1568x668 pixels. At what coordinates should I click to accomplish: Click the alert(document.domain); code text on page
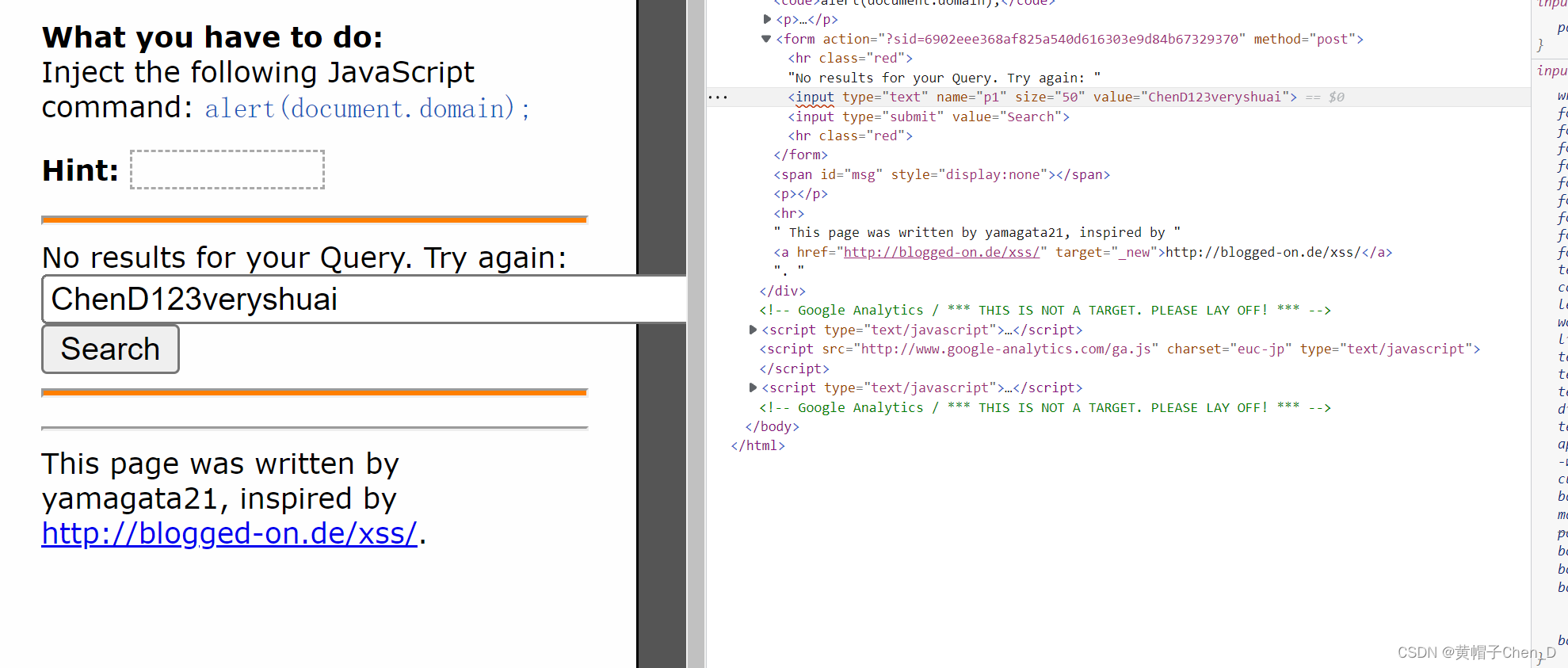[367, 108]
